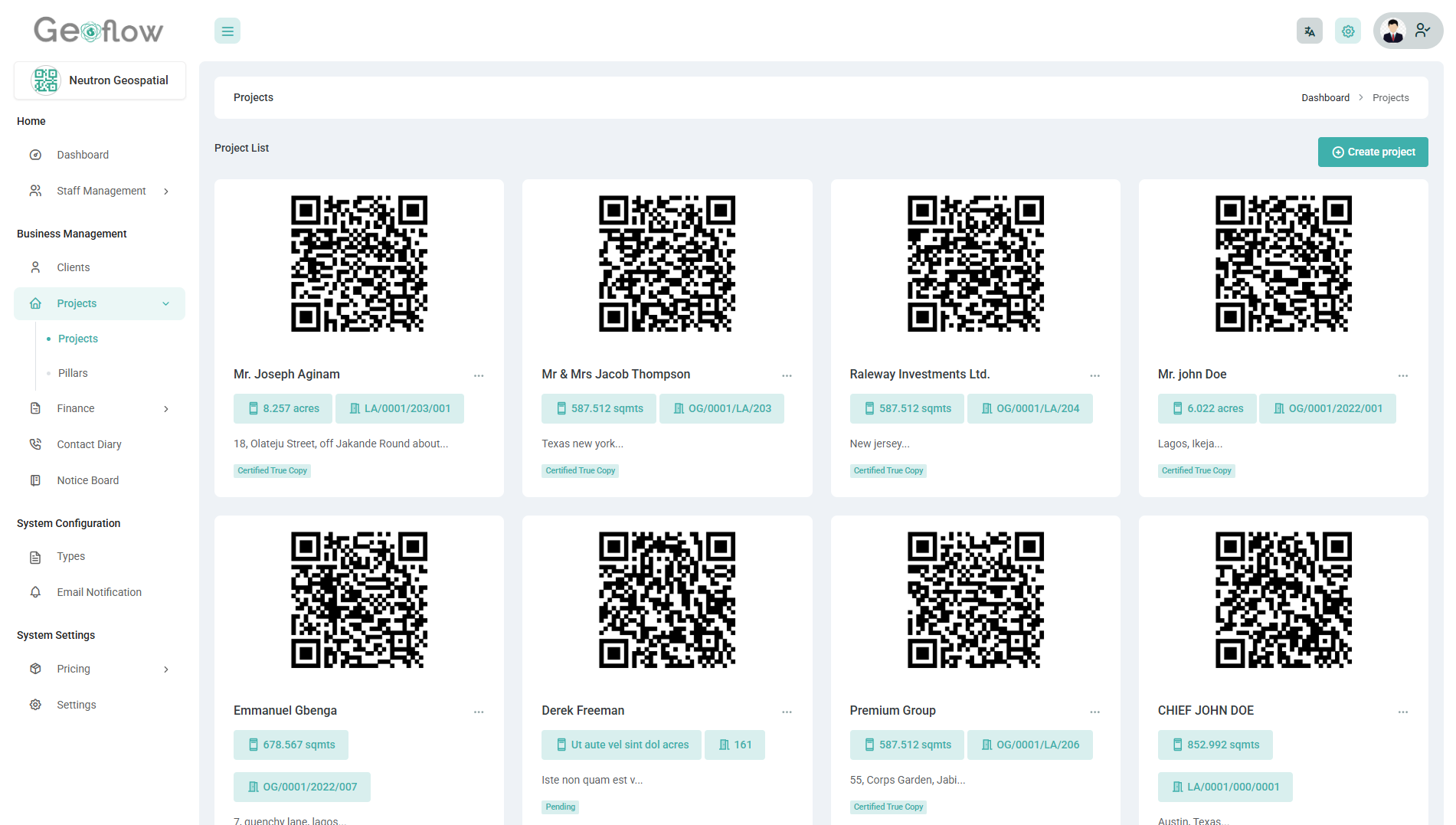1456x825 pixels.
Task: Expand the Pricing submenu
Action: coord(166,669)
